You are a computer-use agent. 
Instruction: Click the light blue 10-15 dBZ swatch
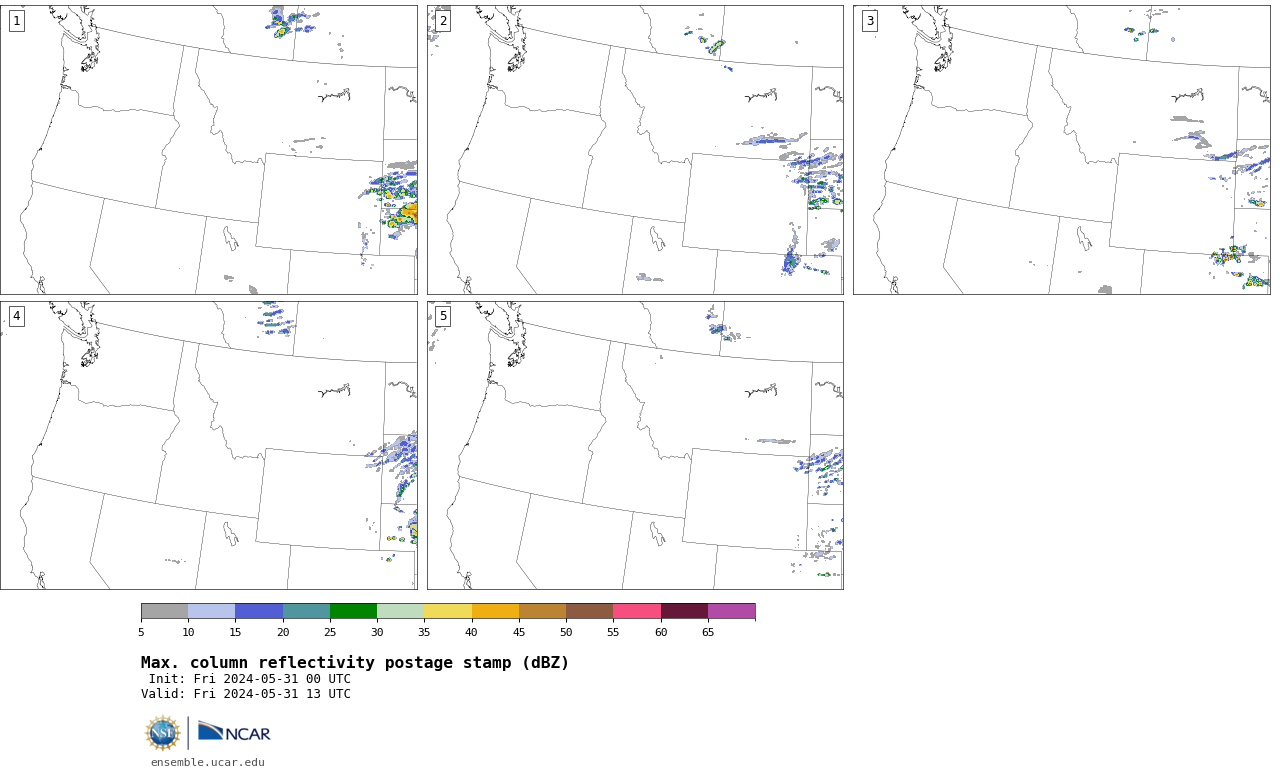tap(211, 611)
